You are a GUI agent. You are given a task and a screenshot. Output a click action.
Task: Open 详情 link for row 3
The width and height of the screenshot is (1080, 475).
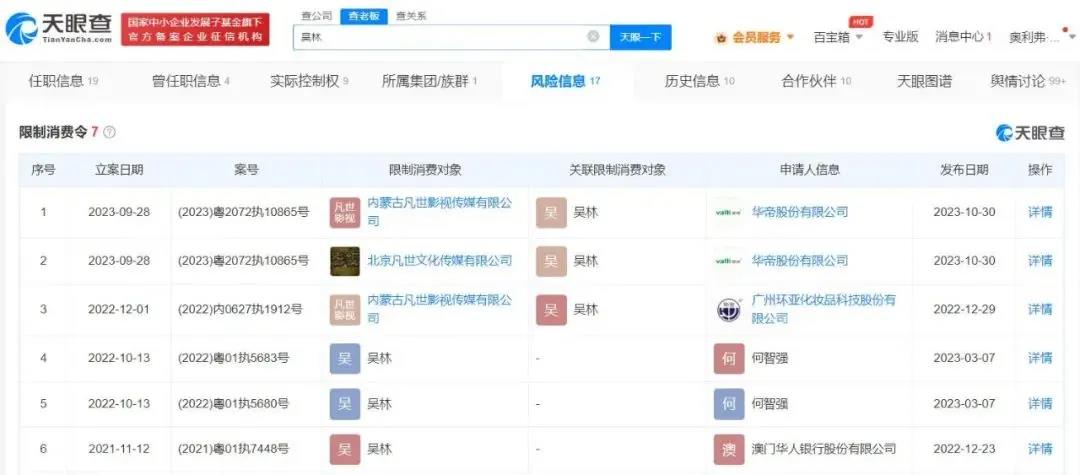[1040, 309]
